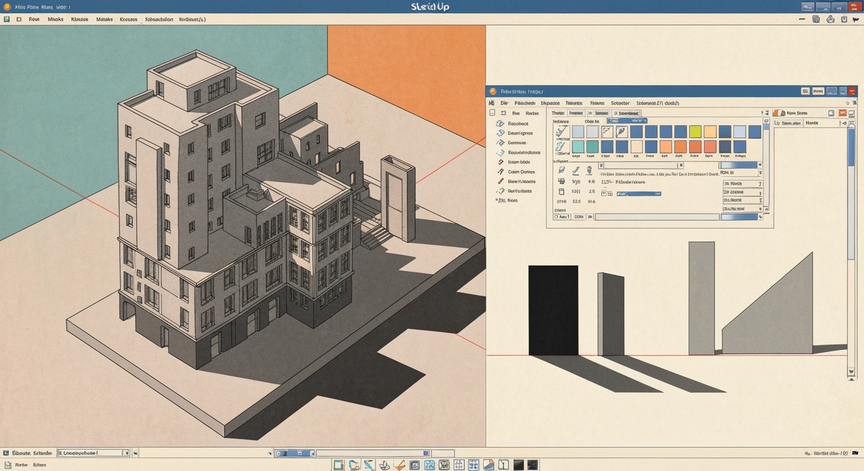Click the flag icon at the bottom right corner
This screenshot has width=864, height=471.
pyautogui.click(x=855, y=453)
